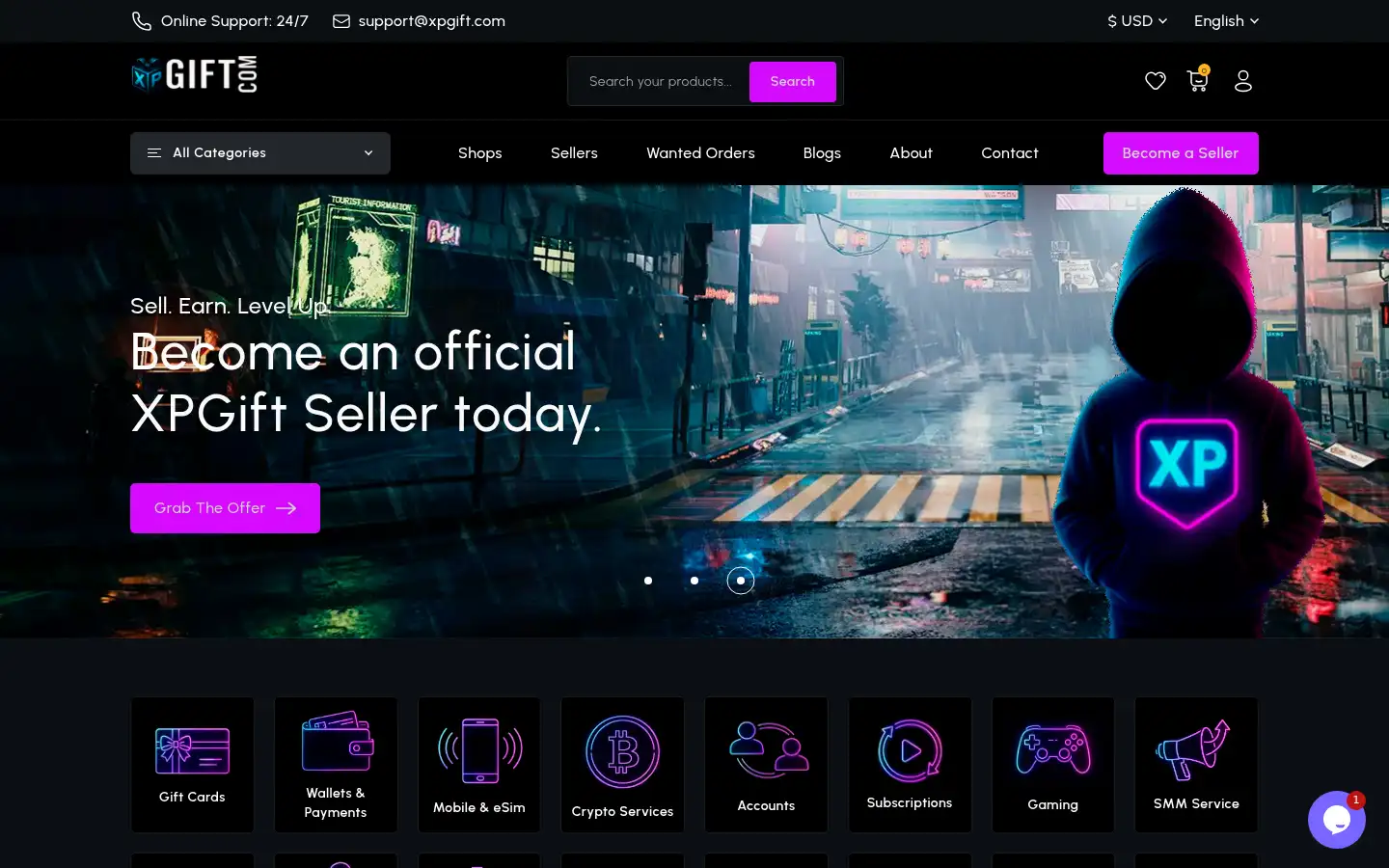Click the XPGift.com logo

(x=194, y=74)
